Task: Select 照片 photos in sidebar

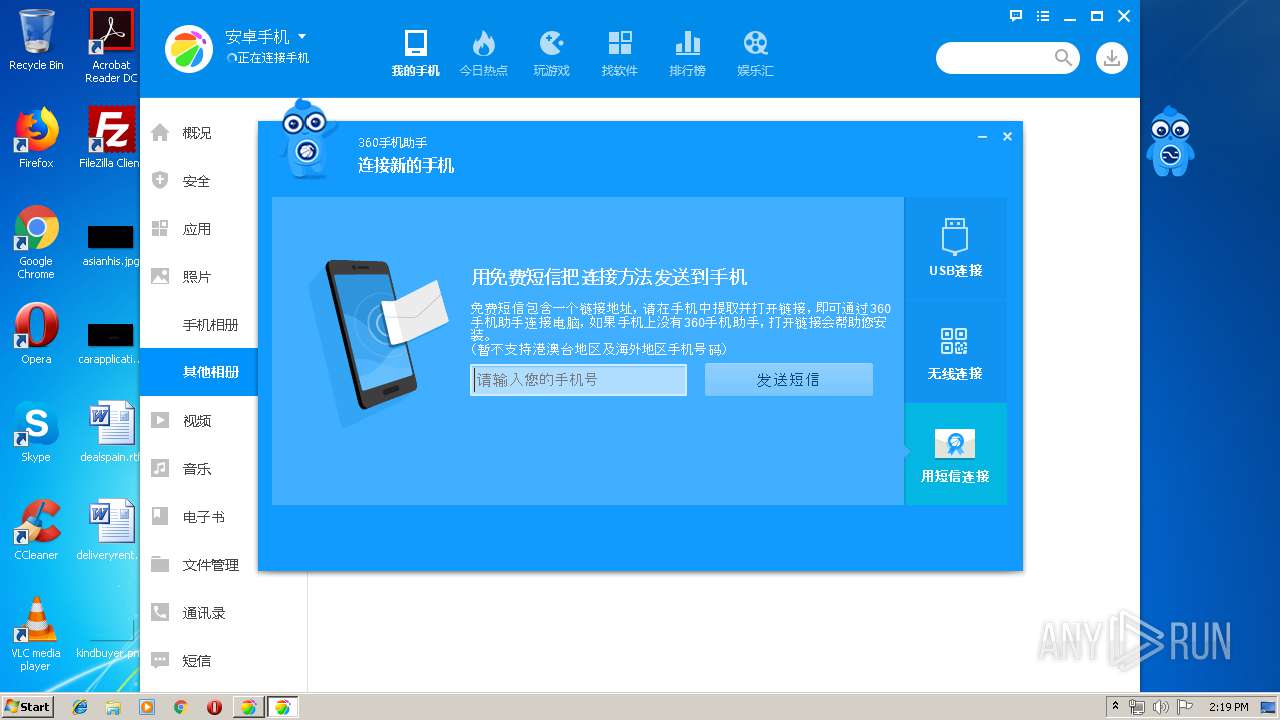Action: (x=198, y=277)
